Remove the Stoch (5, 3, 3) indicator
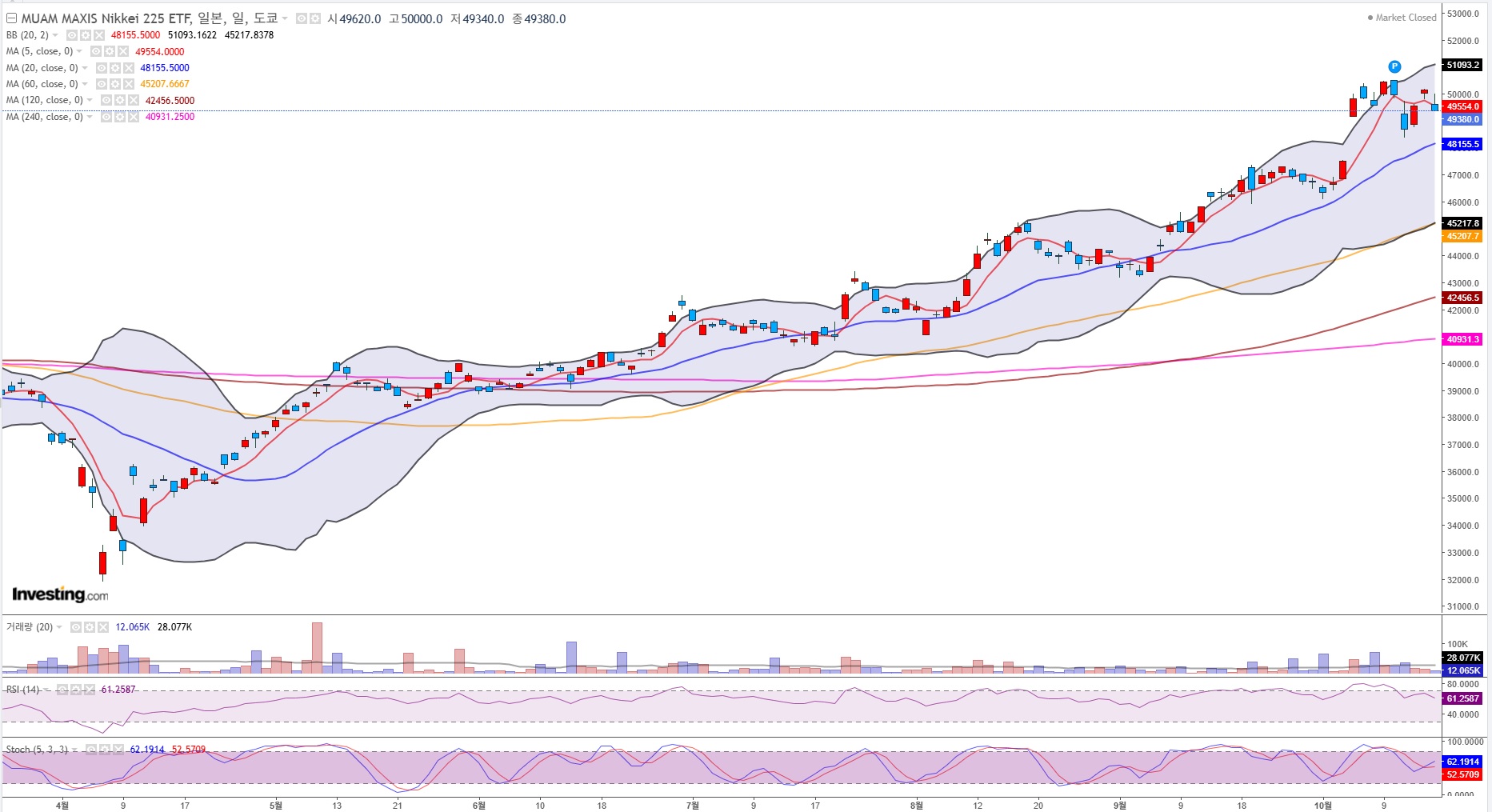Screen dimensions: 1492x812 pyautogui.click(x=118, y=750)
